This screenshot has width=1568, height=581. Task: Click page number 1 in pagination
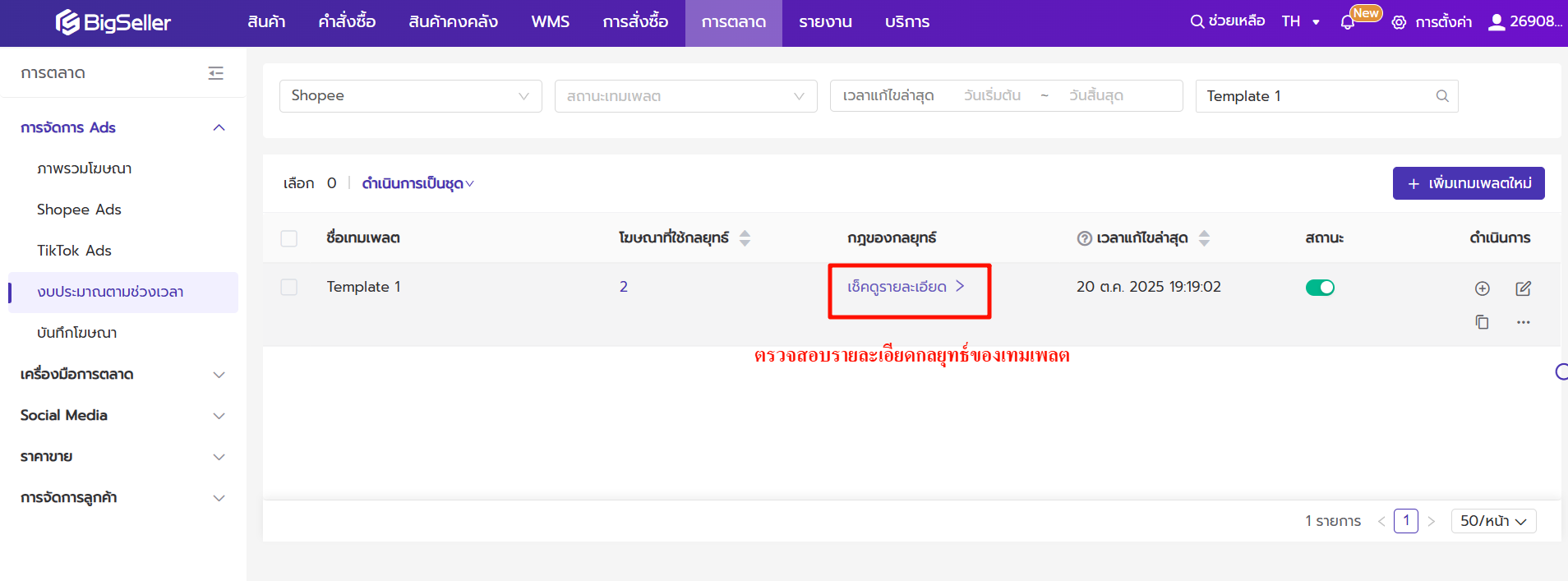(1406, 521)
